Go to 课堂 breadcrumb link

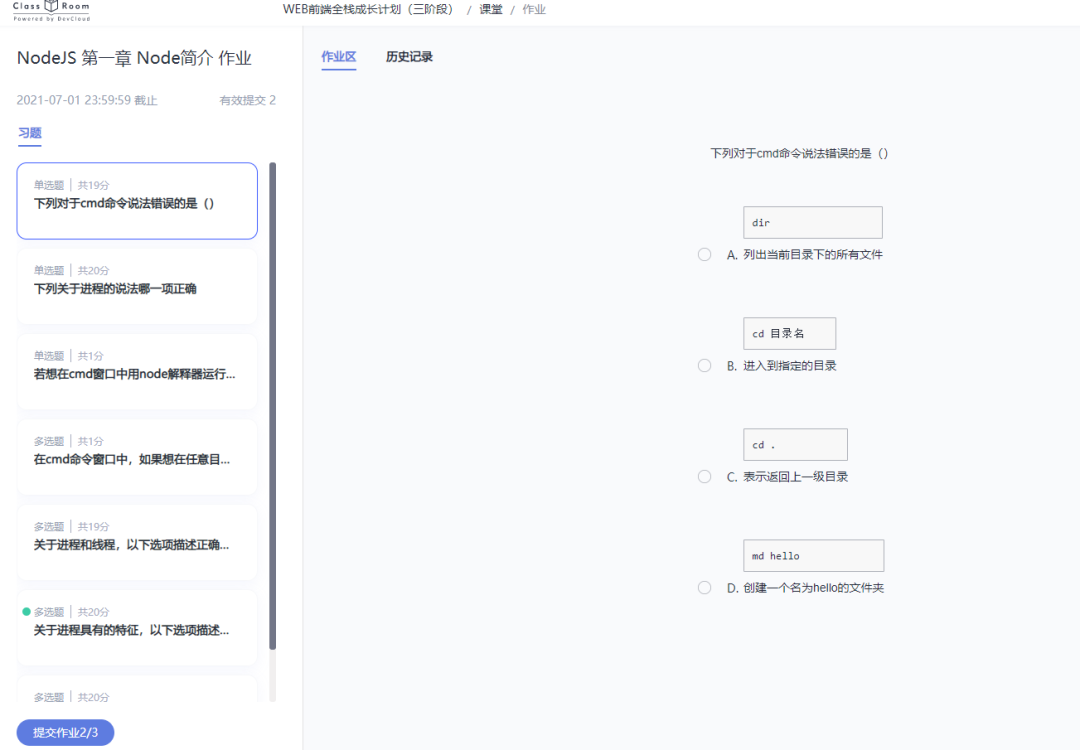point(490,10)
